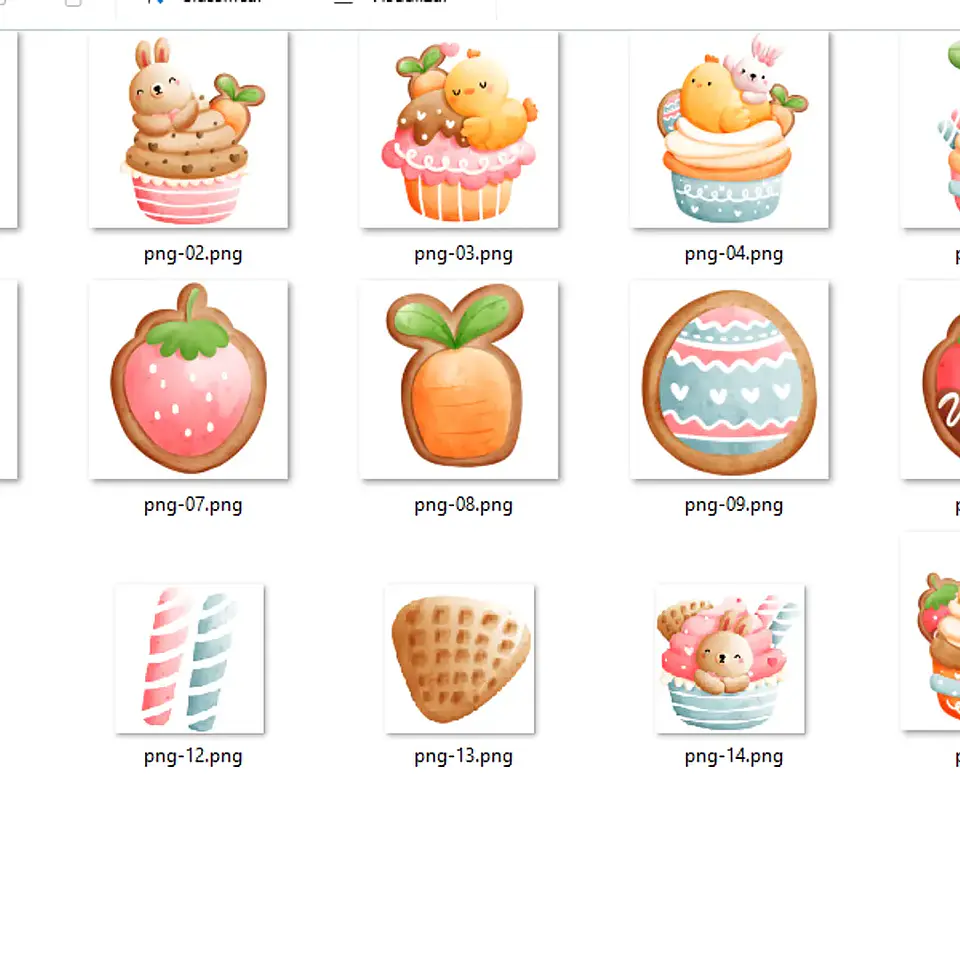Click the file name png-02.png

193,254
